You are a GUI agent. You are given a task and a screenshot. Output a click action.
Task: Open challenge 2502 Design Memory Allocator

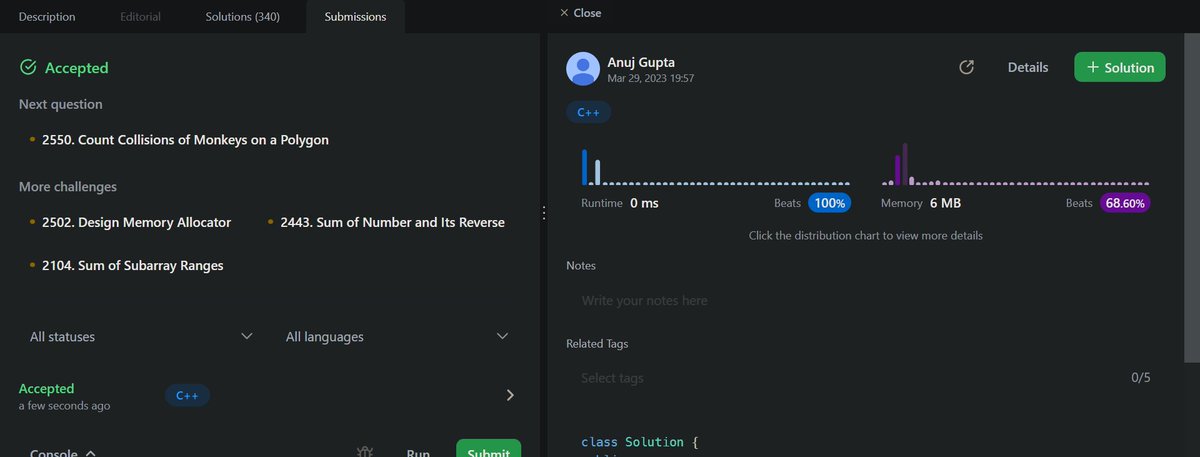(136, 222)
